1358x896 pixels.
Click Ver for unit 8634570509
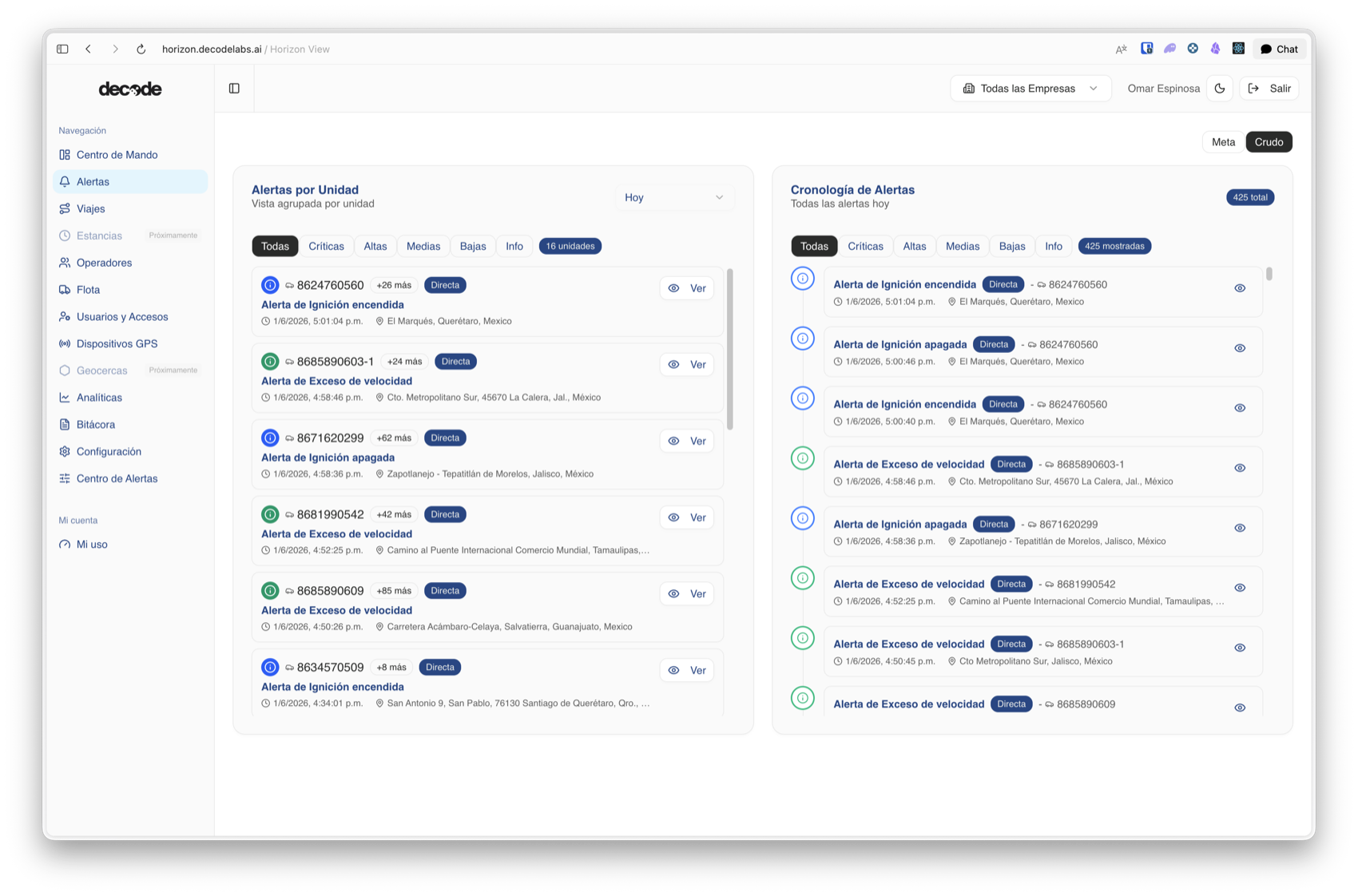[687, 671]
